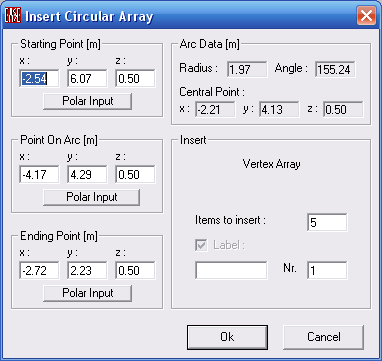The width and height of the screenshot is (382, 361).
Task: Click the Arc Data [m] group title
Action: (209, 44)
